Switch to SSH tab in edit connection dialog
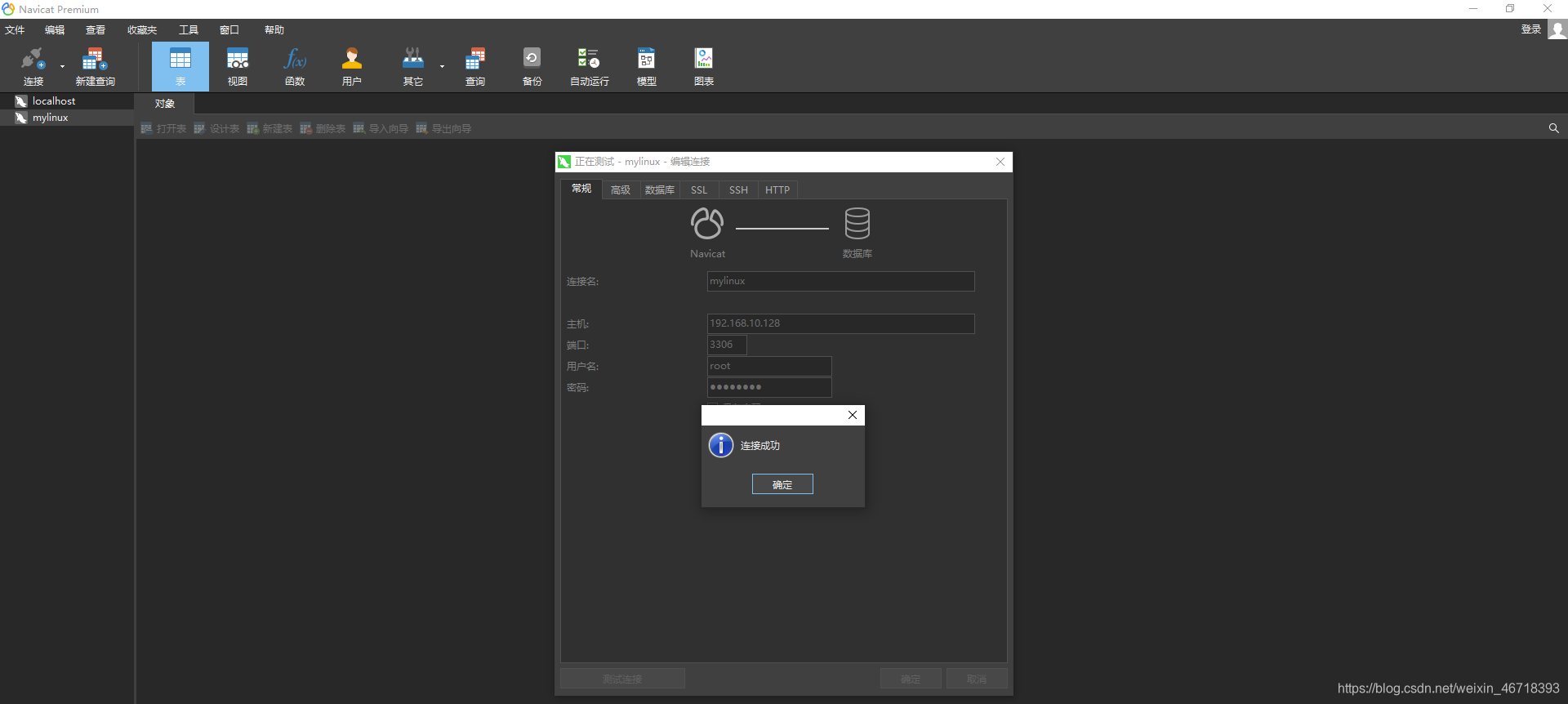Screen dimensions: 1568x704 (738, 189)
